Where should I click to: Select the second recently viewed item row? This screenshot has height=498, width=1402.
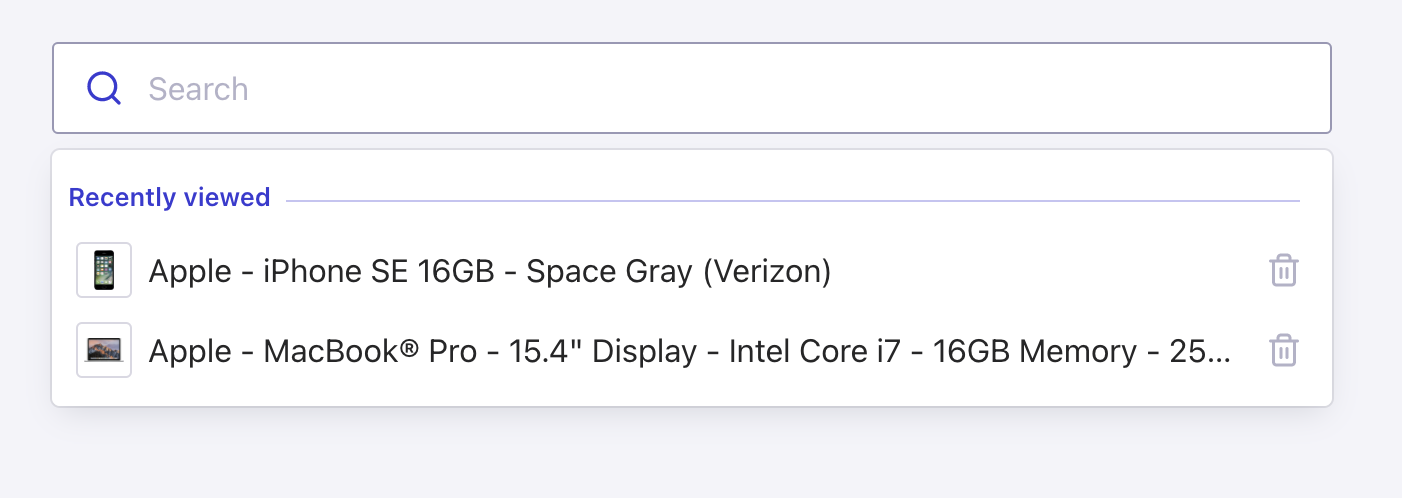(x=660, y=351)
